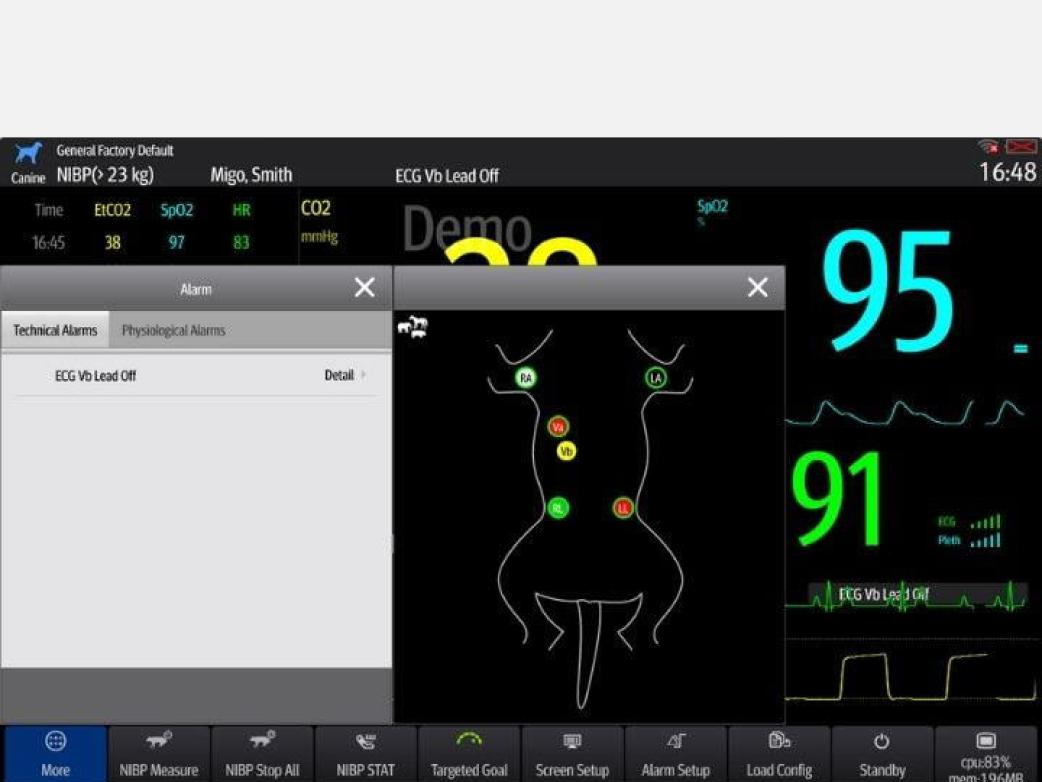Click the wireless network status icon
The image size is (1042, 782).
989,146
